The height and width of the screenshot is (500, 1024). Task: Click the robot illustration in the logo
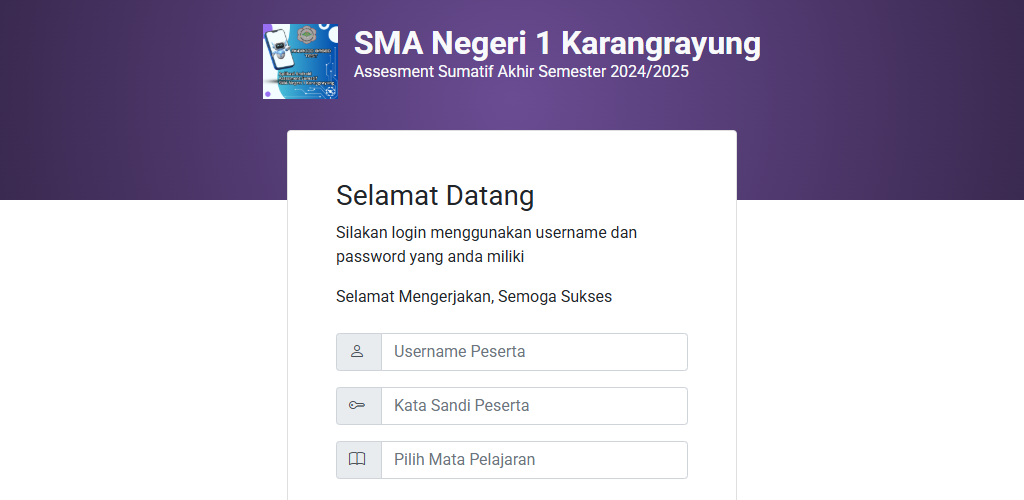[x=280, y=50]
